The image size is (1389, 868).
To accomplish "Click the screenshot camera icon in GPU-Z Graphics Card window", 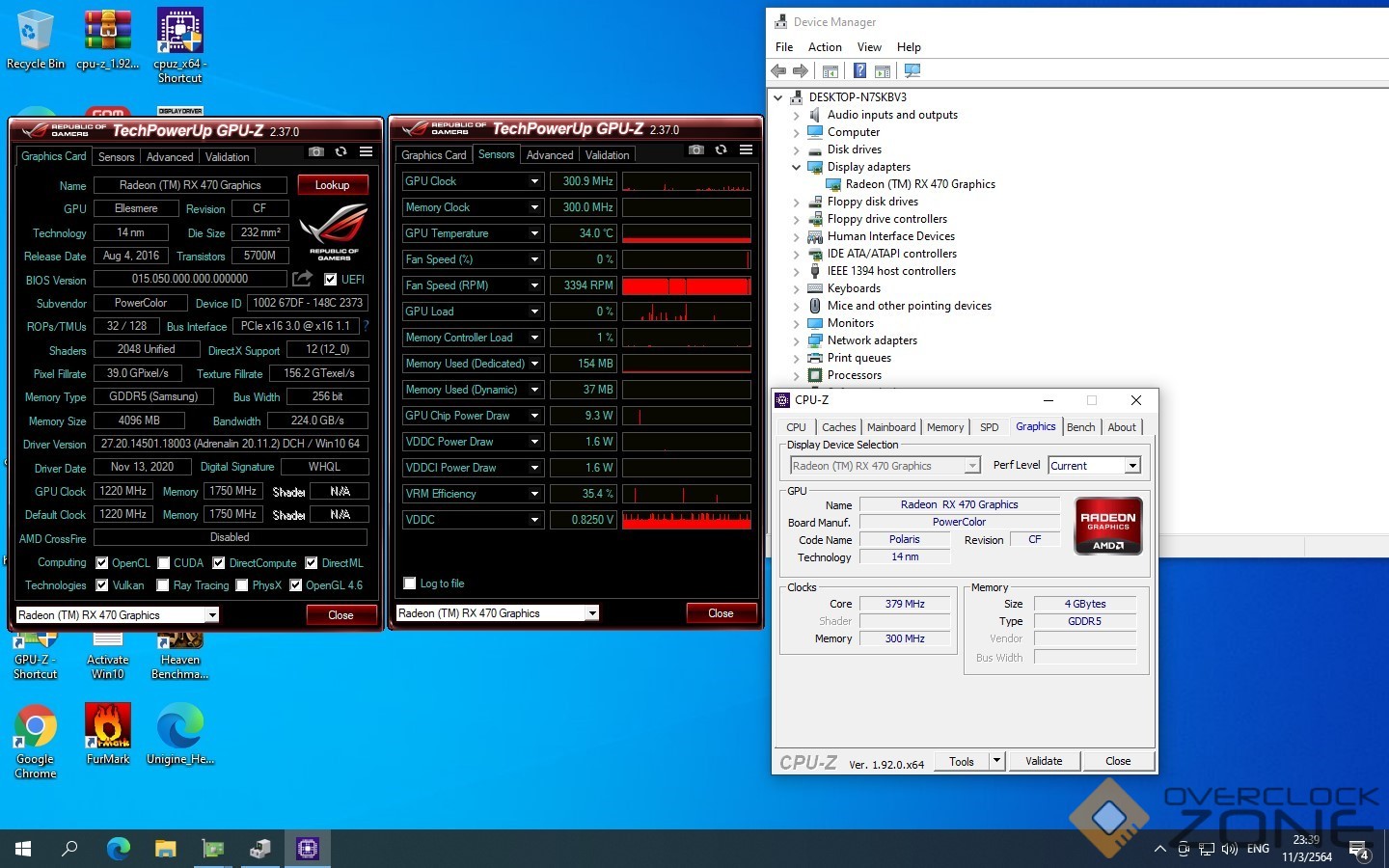I will pos(315,152).
